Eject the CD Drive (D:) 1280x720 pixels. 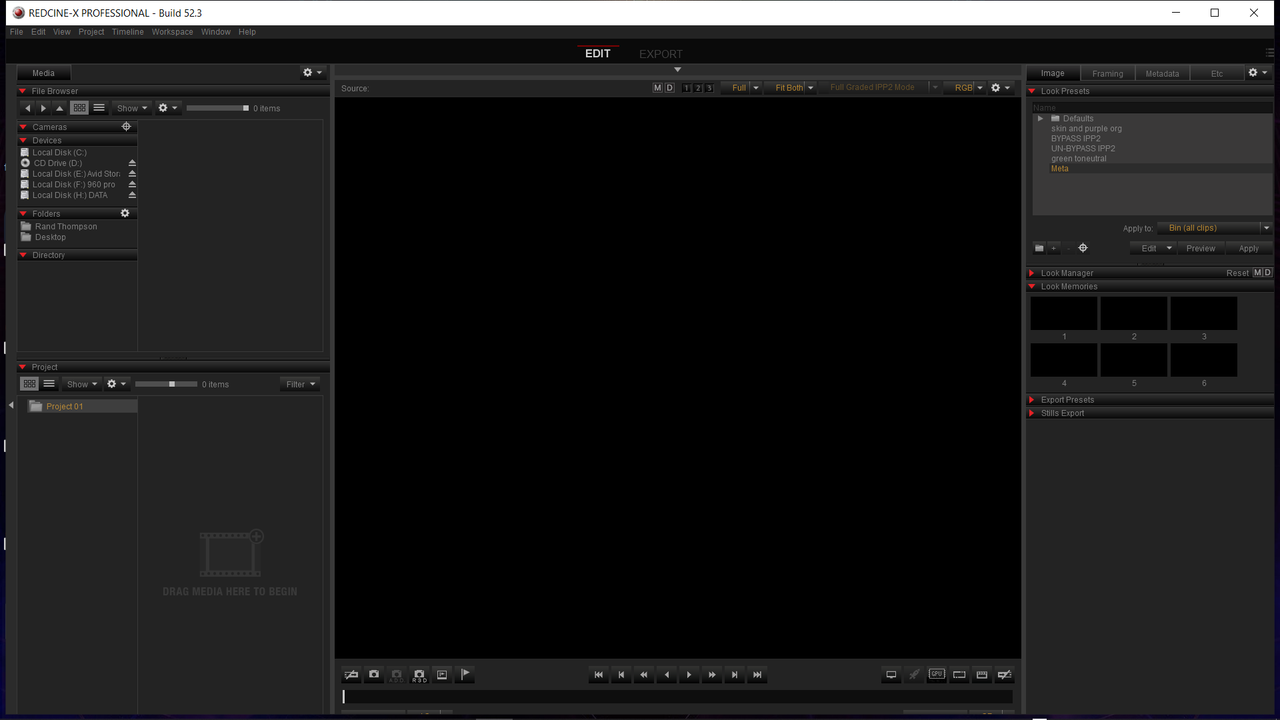click(x=132, y=163)
